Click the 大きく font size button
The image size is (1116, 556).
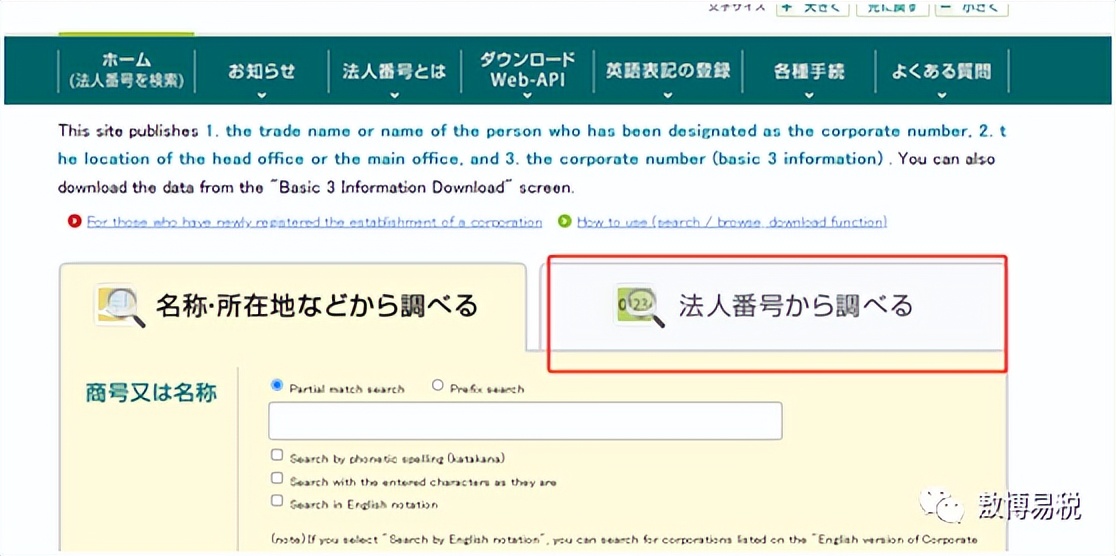coord(812,7)
